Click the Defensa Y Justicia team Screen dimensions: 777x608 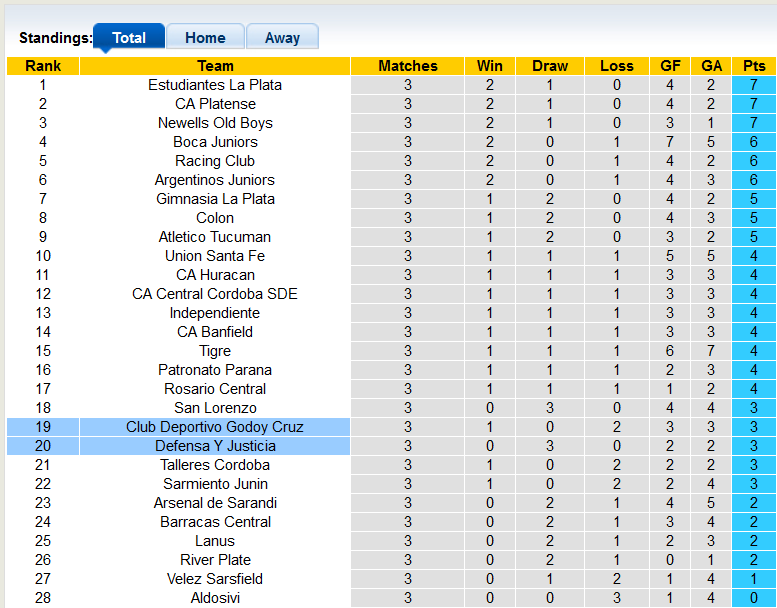pos(215,446)
